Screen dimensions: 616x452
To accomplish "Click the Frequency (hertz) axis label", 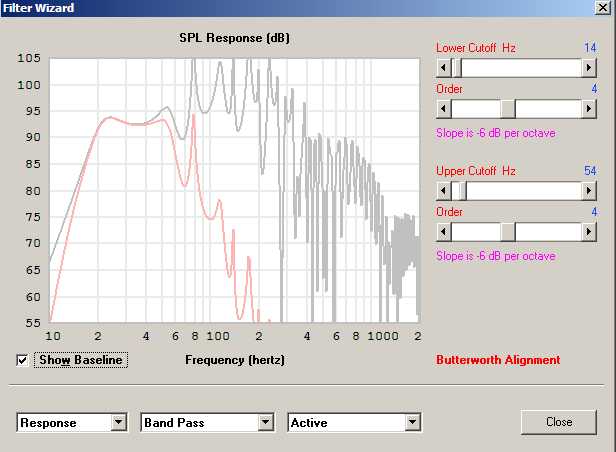I will [235, 360].
